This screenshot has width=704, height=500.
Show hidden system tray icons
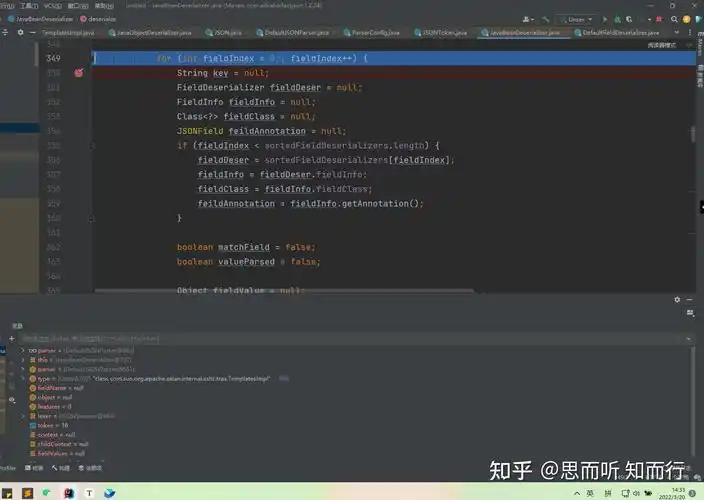pyautogui.click(x=577, y=493)
